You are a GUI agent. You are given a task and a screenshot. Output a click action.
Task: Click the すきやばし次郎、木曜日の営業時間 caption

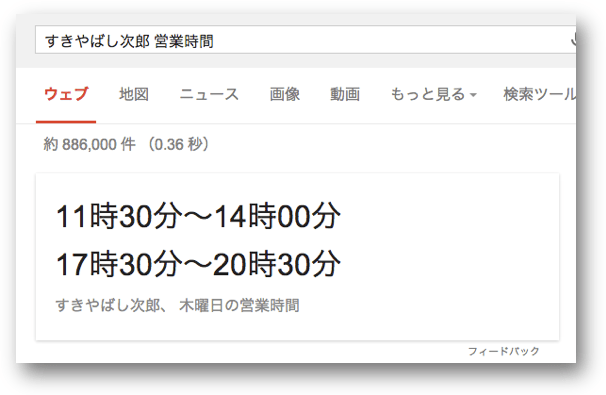(177, 305)
